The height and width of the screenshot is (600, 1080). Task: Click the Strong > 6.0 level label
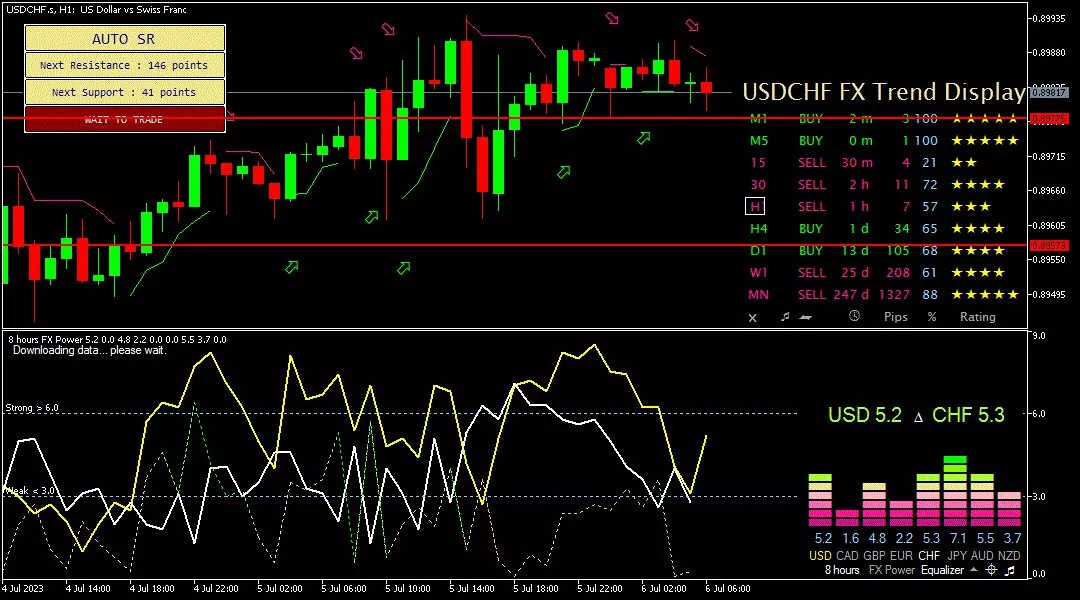click(x=32, y=408)
